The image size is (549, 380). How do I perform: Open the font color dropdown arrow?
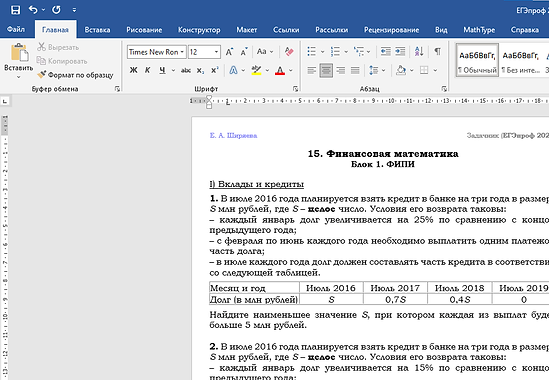click(x=291, y=70)
